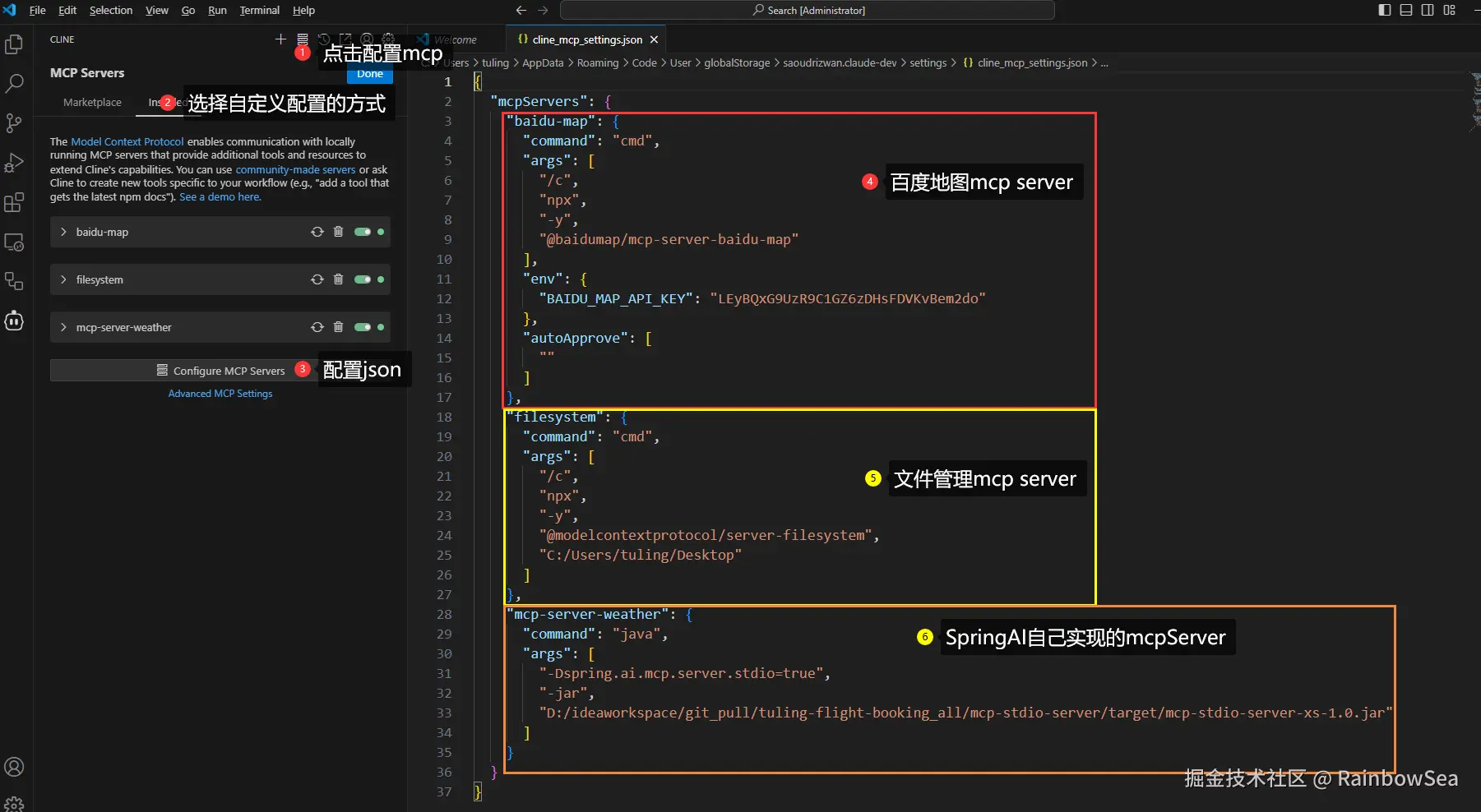This screenshot has width=1481, height=812.
Task: Open the Advanced MCP Settings link
Action: point(220,394)
